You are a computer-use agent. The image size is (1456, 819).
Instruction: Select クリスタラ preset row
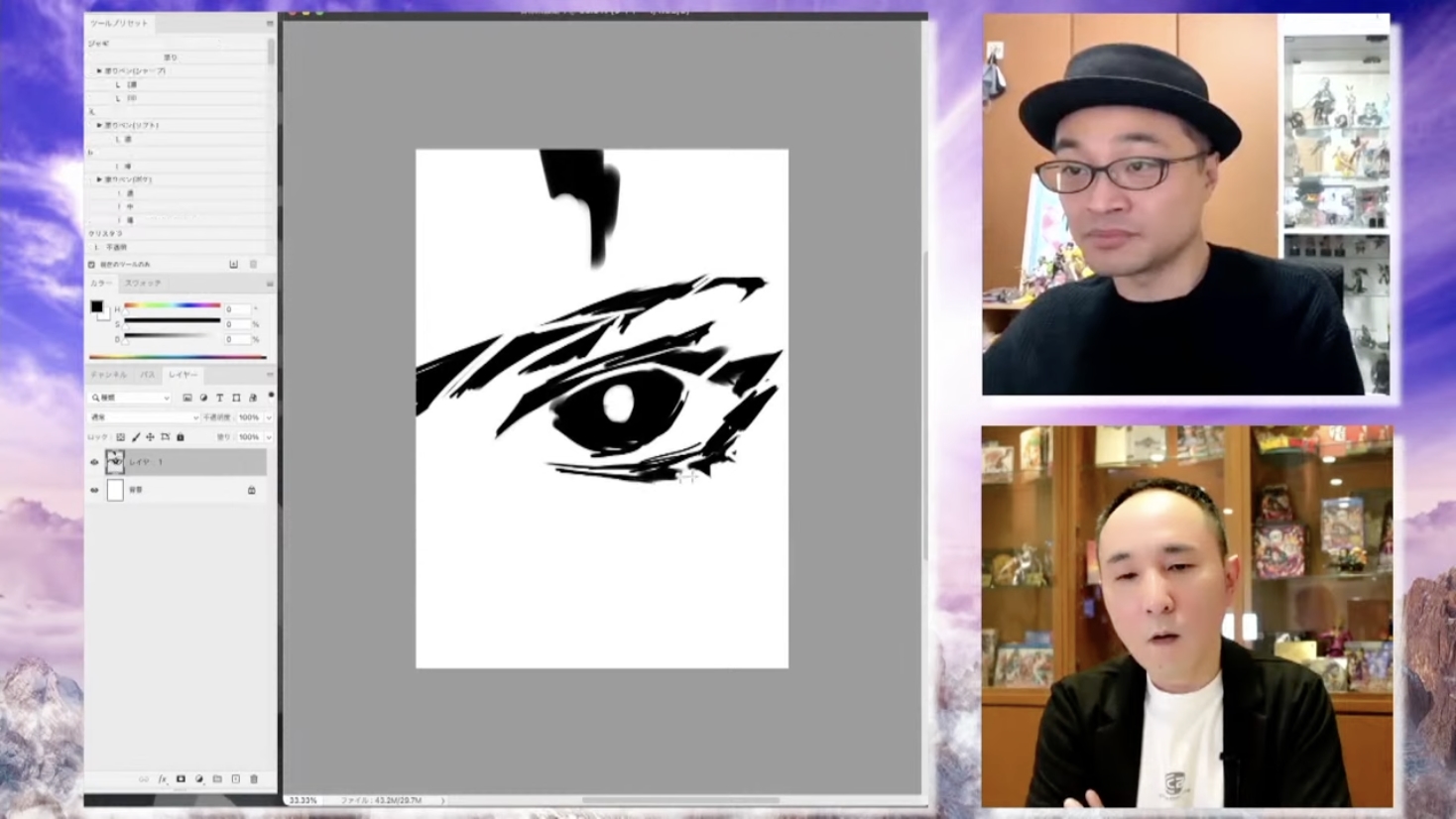tap(177, 234)
